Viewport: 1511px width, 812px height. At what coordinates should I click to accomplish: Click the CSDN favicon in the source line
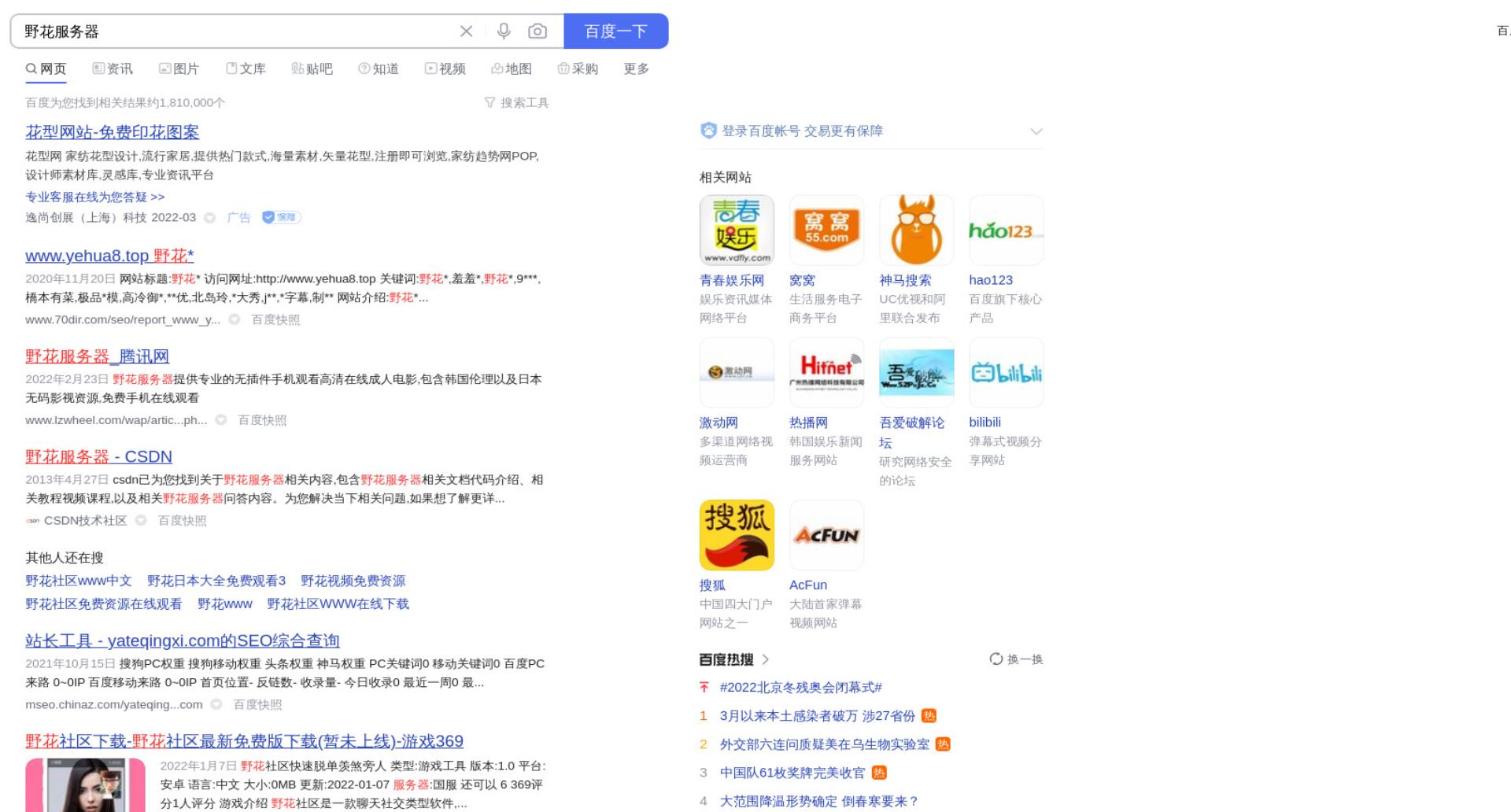coord(32,520)
